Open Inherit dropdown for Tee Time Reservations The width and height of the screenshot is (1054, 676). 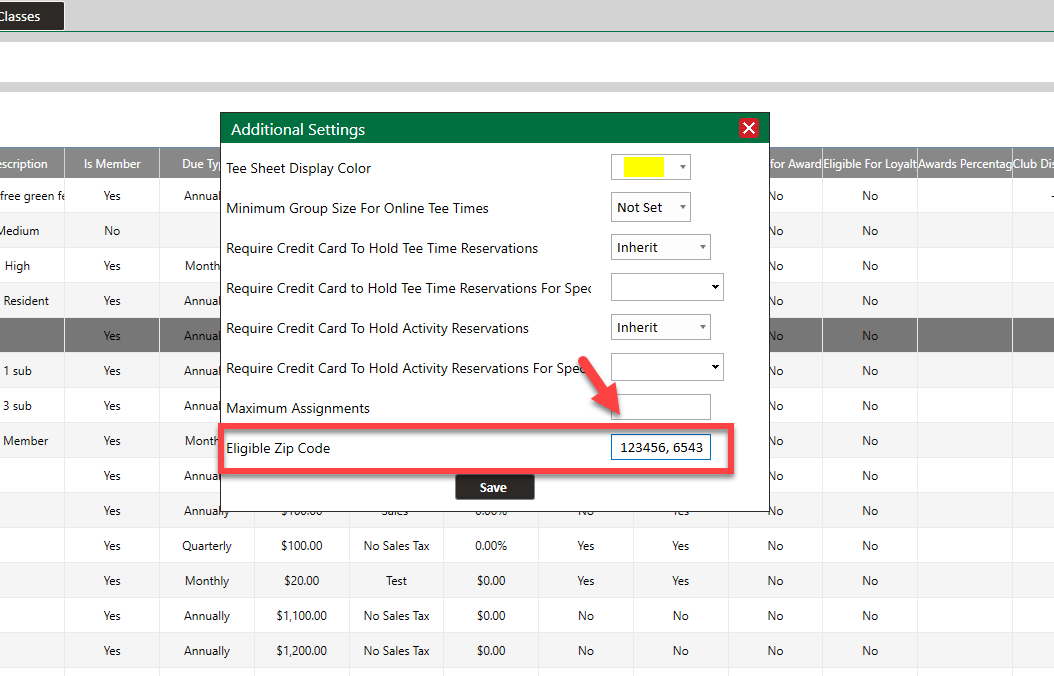click(660, 247)
